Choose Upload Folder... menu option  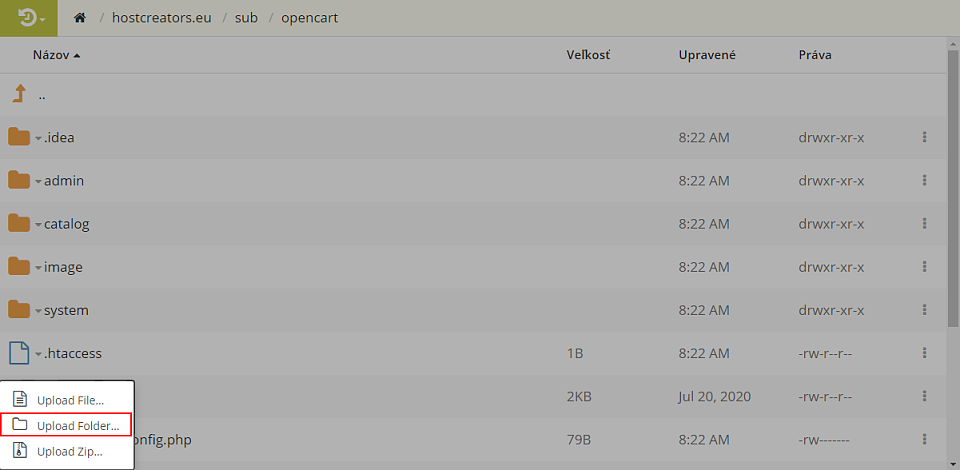click(67, 425)
